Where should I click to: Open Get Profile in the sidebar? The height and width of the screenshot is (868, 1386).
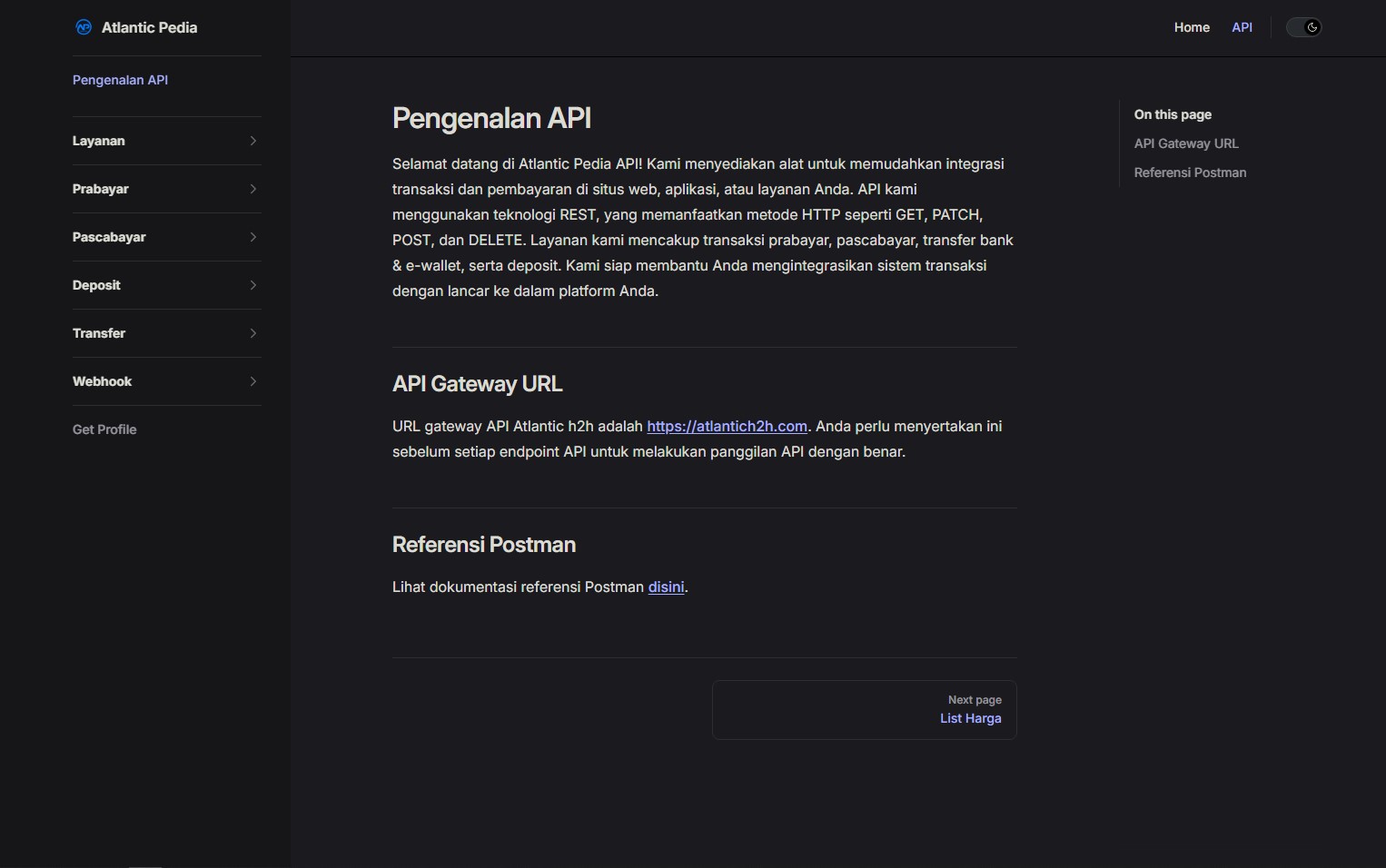click(x=104, y=429)
